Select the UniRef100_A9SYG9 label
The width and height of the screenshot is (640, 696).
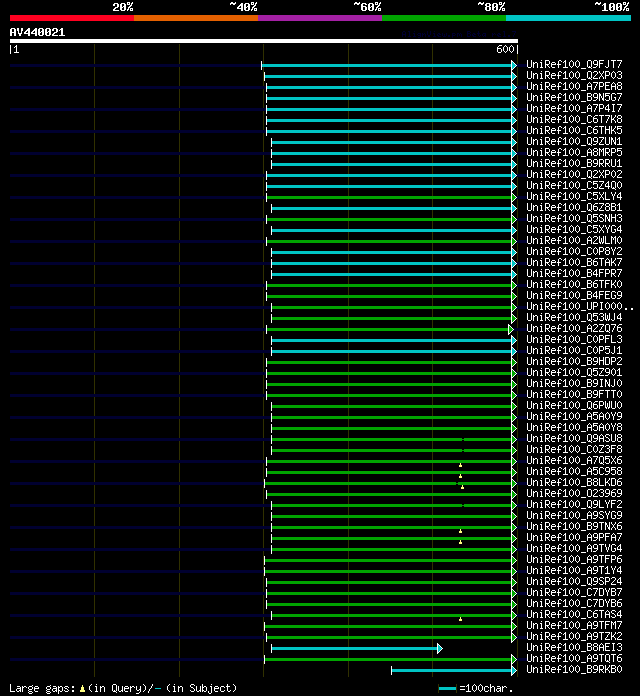point(574,516)
